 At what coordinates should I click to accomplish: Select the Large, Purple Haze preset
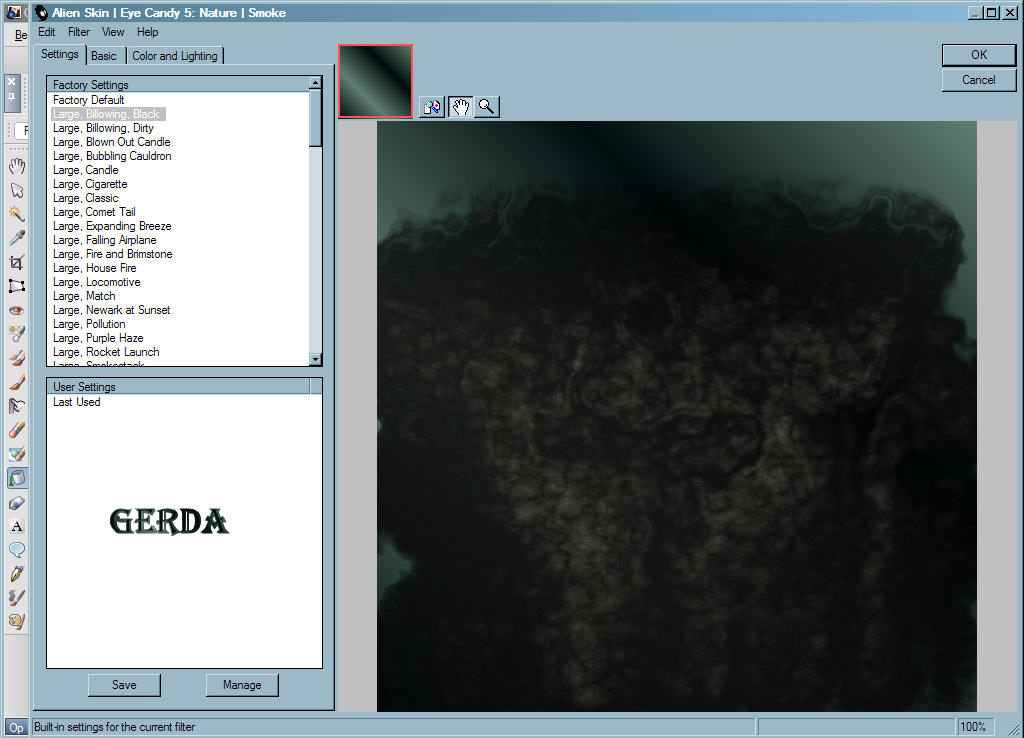tap(98, 338)
